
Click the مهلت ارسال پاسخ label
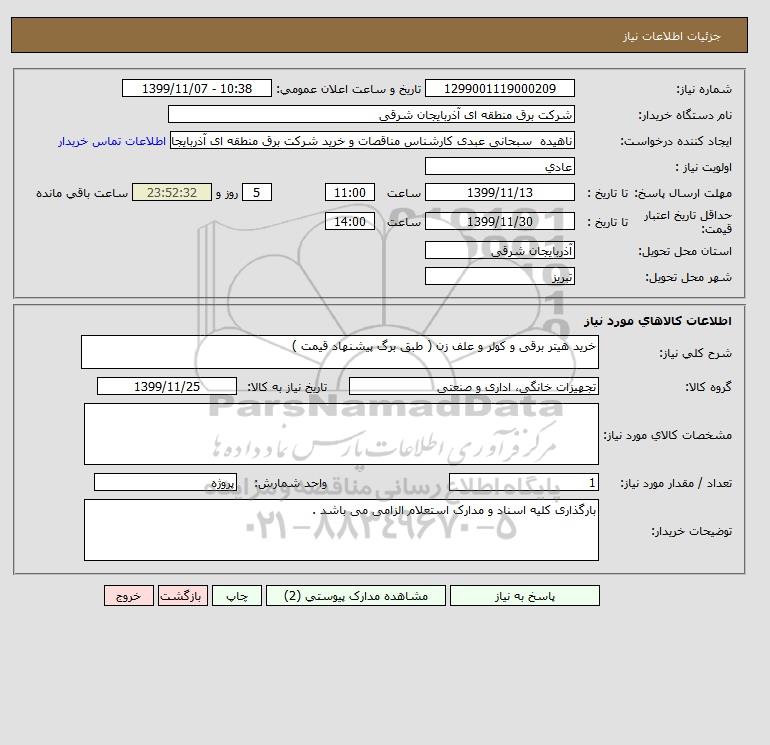(684, 193)
